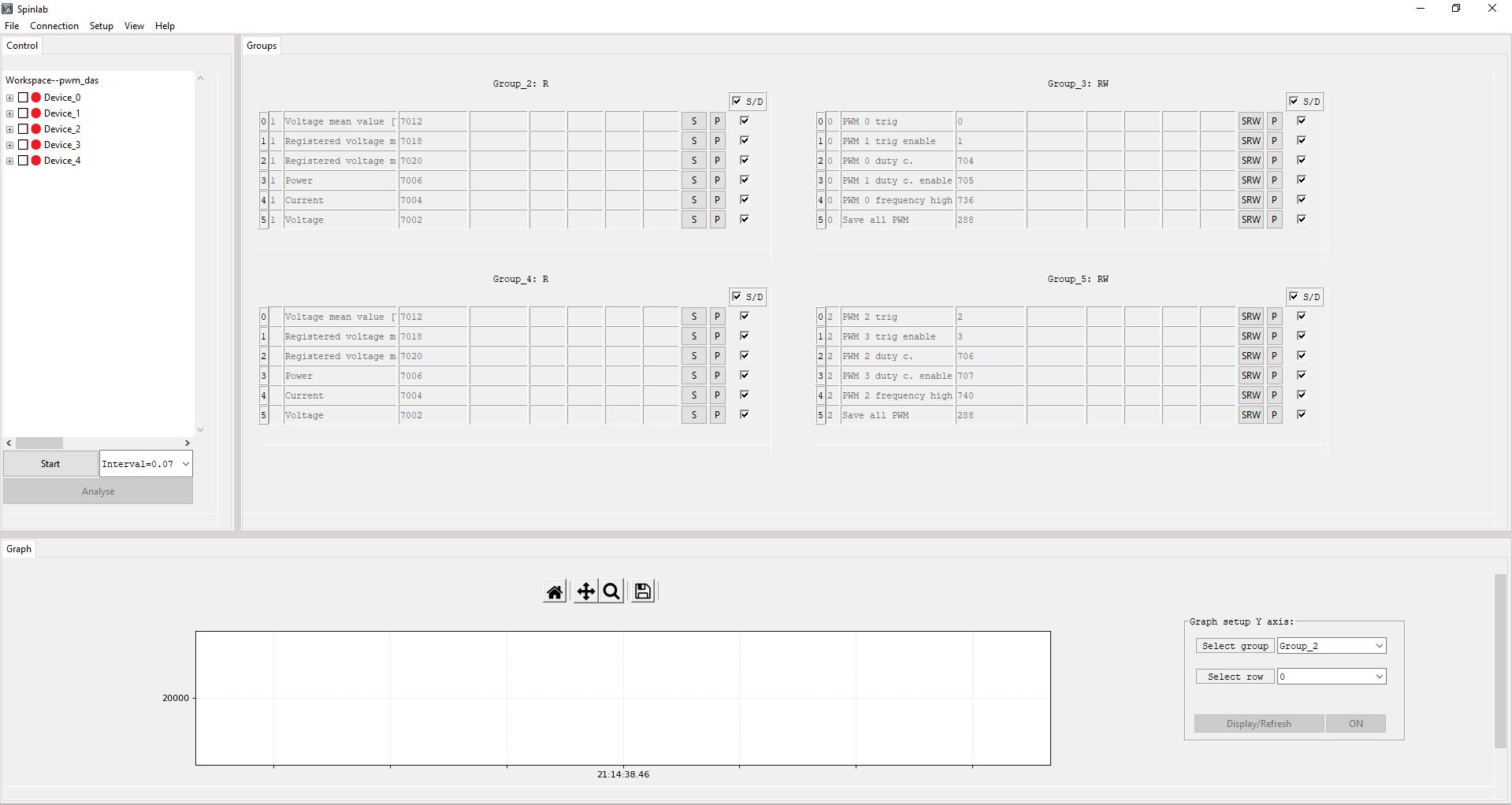Expand the Device_2 tree node

click(9, 129)
